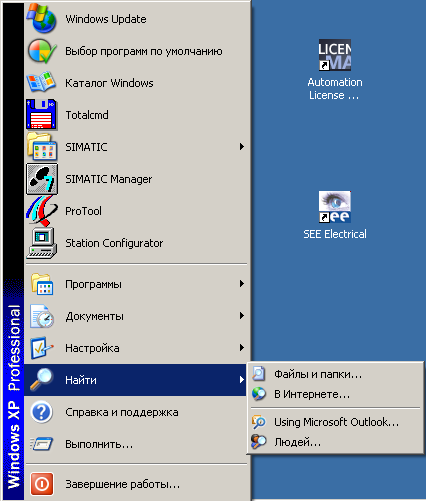Click the Файлы и папки search icon

(x=259, y=374)
